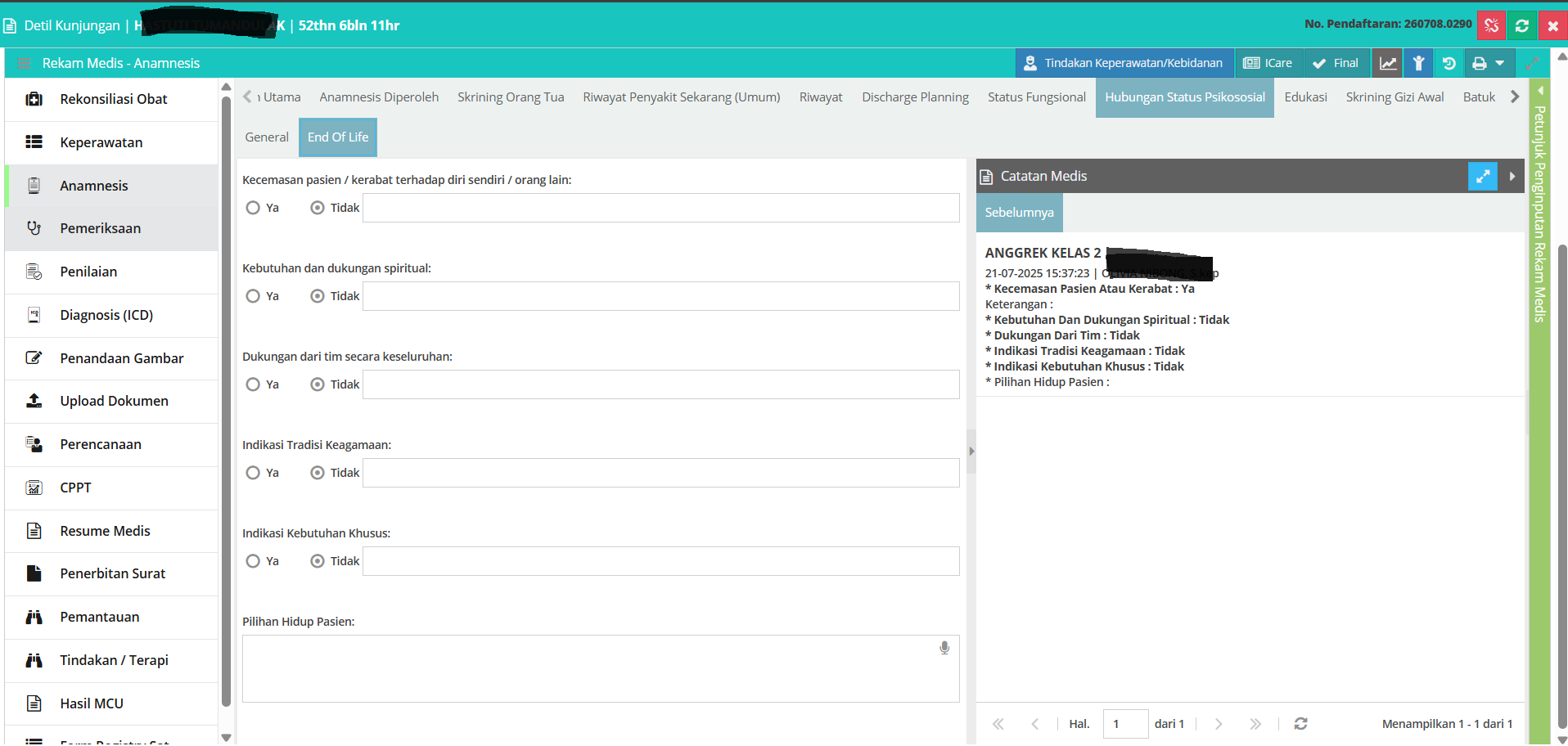Viewport: 1568px width, 746px height.
Task: Click the child figure icon button
Action: [1419, 63]
